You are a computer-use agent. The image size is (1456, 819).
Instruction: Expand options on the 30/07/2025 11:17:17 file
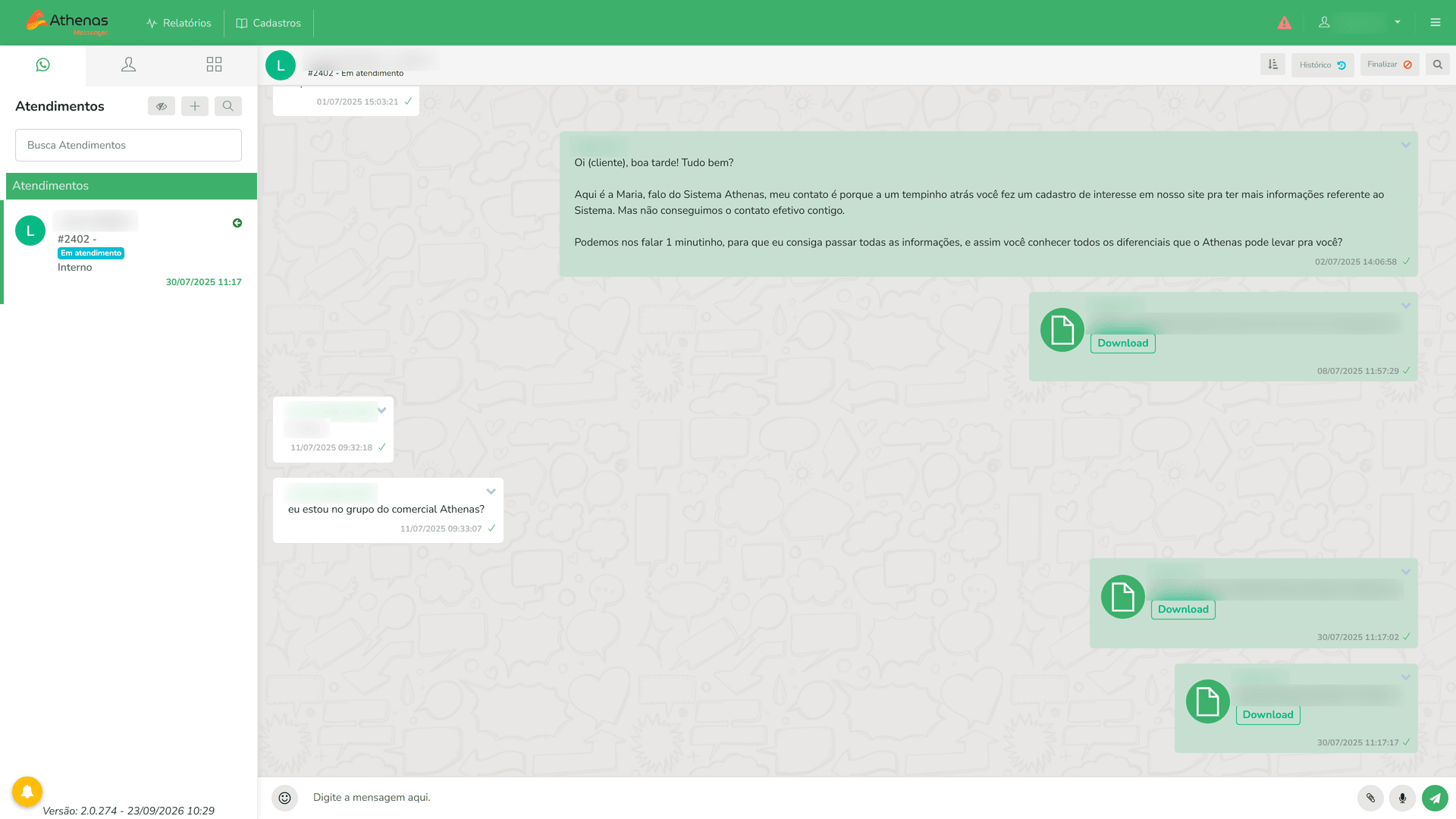[1406, 677]
